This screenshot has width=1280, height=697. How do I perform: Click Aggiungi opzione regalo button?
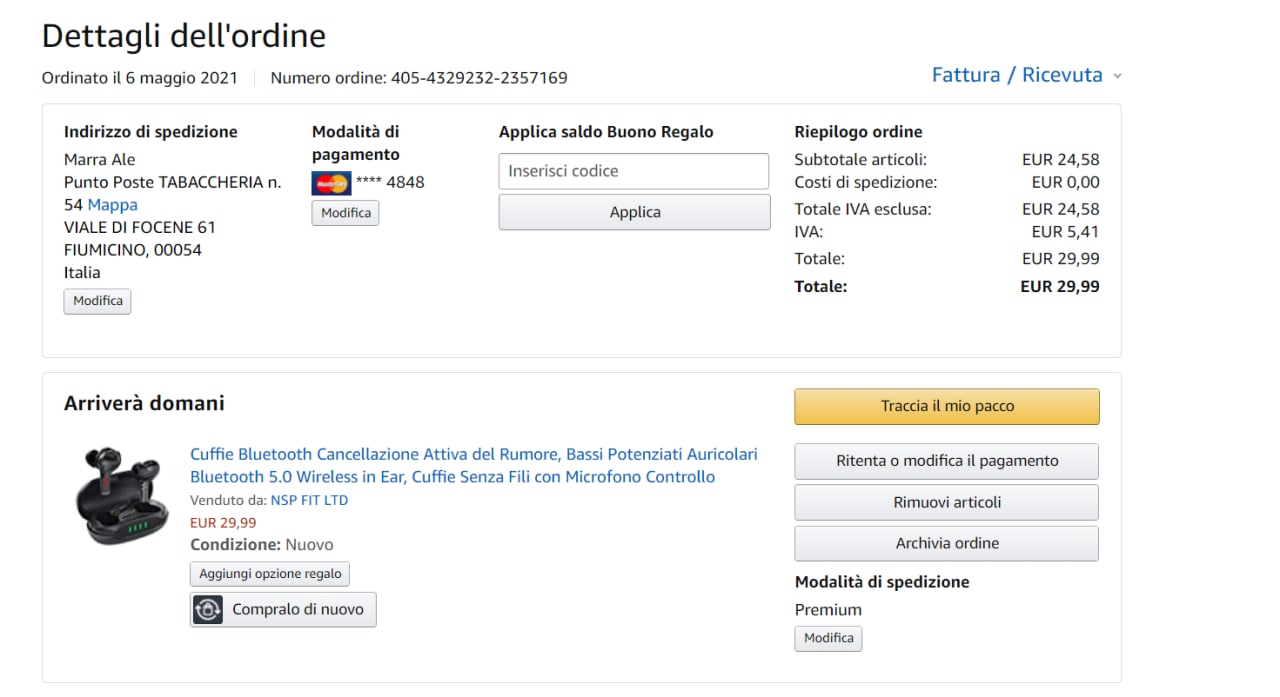click(270, 574)
